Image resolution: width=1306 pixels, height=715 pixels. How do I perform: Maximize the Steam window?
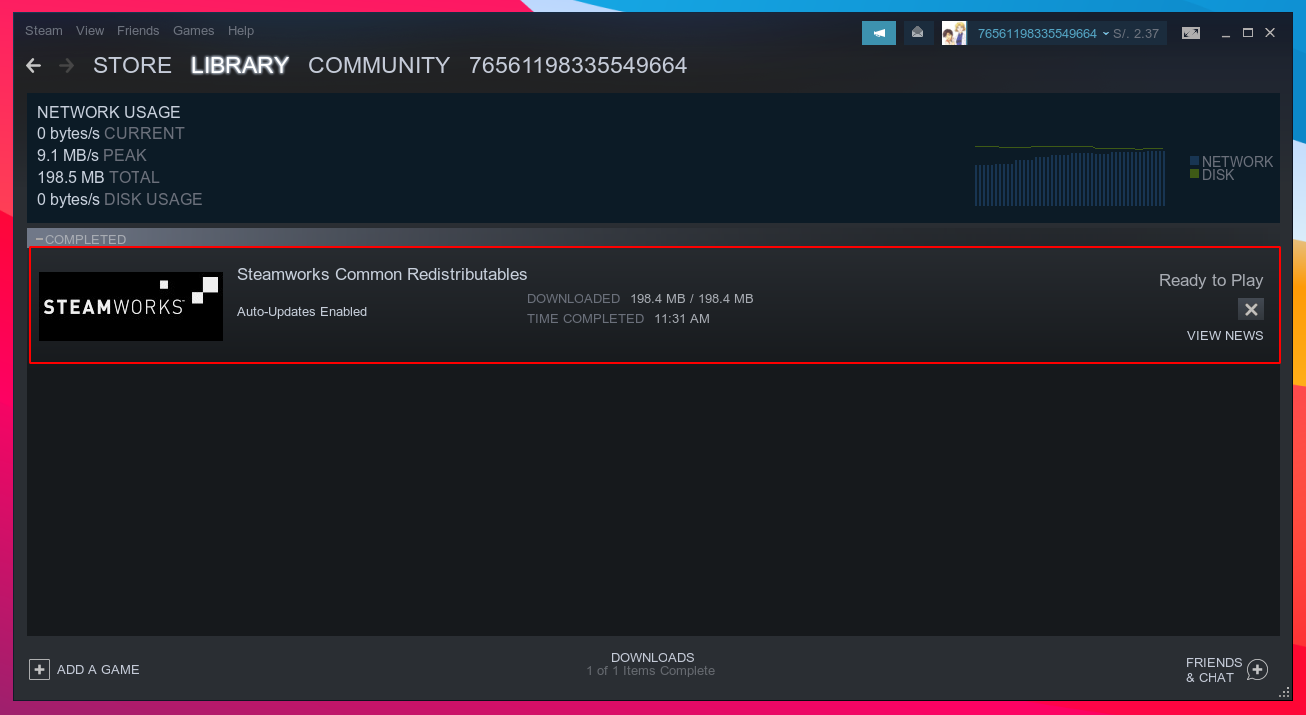pyautogui.click(x=1248, y=33)
